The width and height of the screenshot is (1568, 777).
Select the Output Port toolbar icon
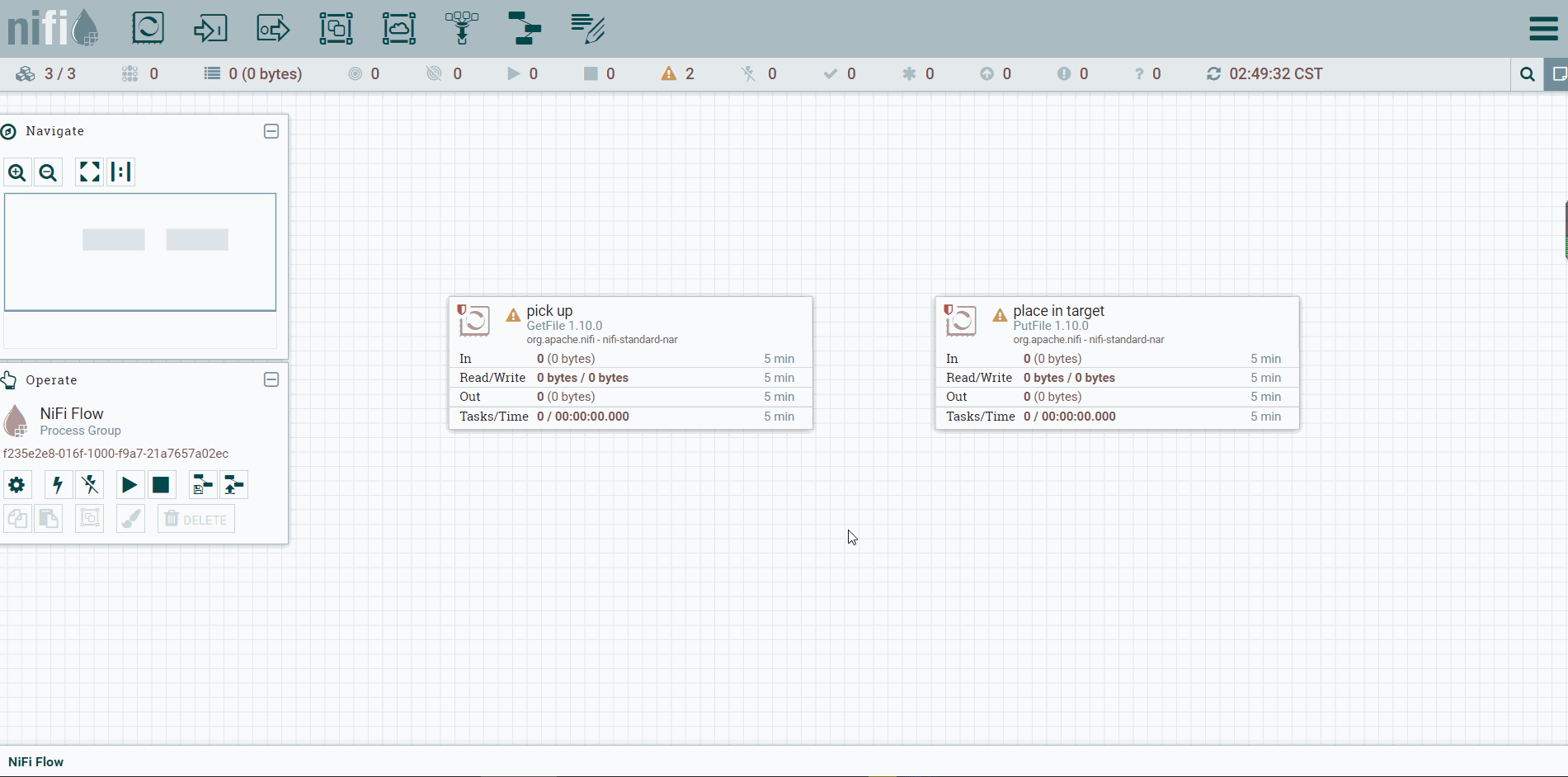click(273, 28)
